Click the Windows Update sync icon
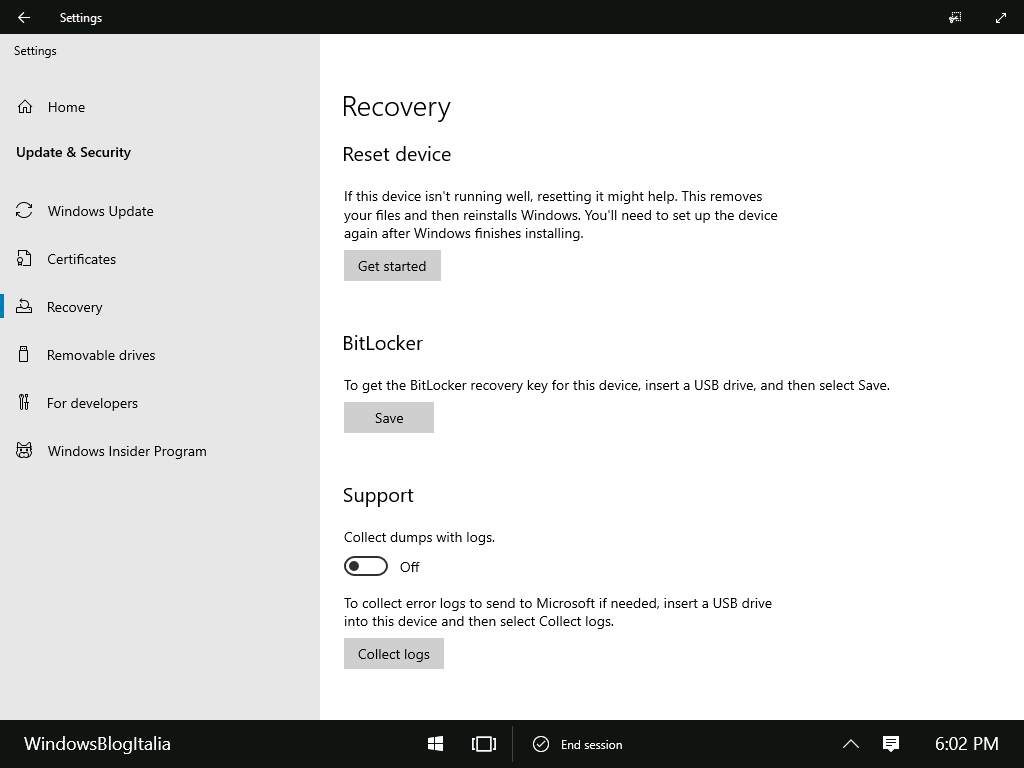Viewport: 1024px width, 768px height. (24, 210)
